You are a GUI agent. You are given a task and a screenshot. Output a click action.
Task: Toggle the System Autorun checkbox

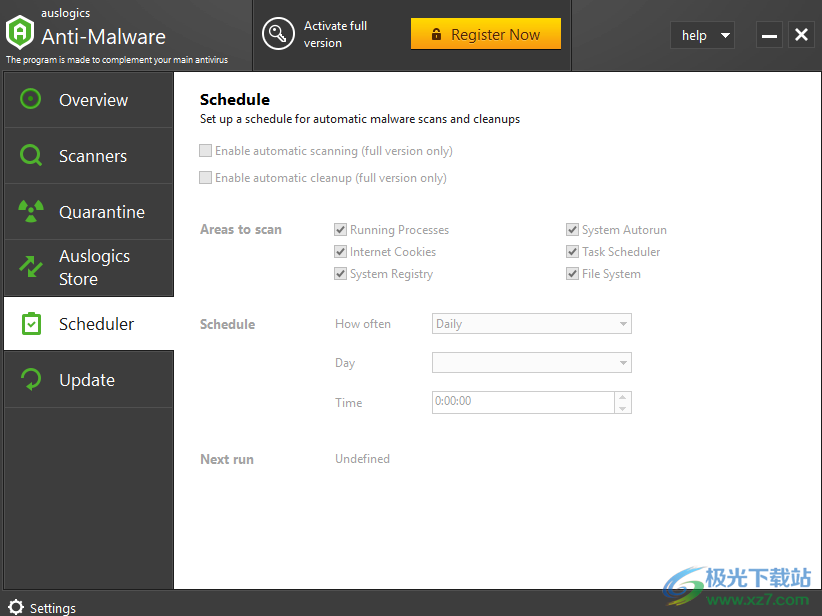pyautogui.click(x=572, y=230)
